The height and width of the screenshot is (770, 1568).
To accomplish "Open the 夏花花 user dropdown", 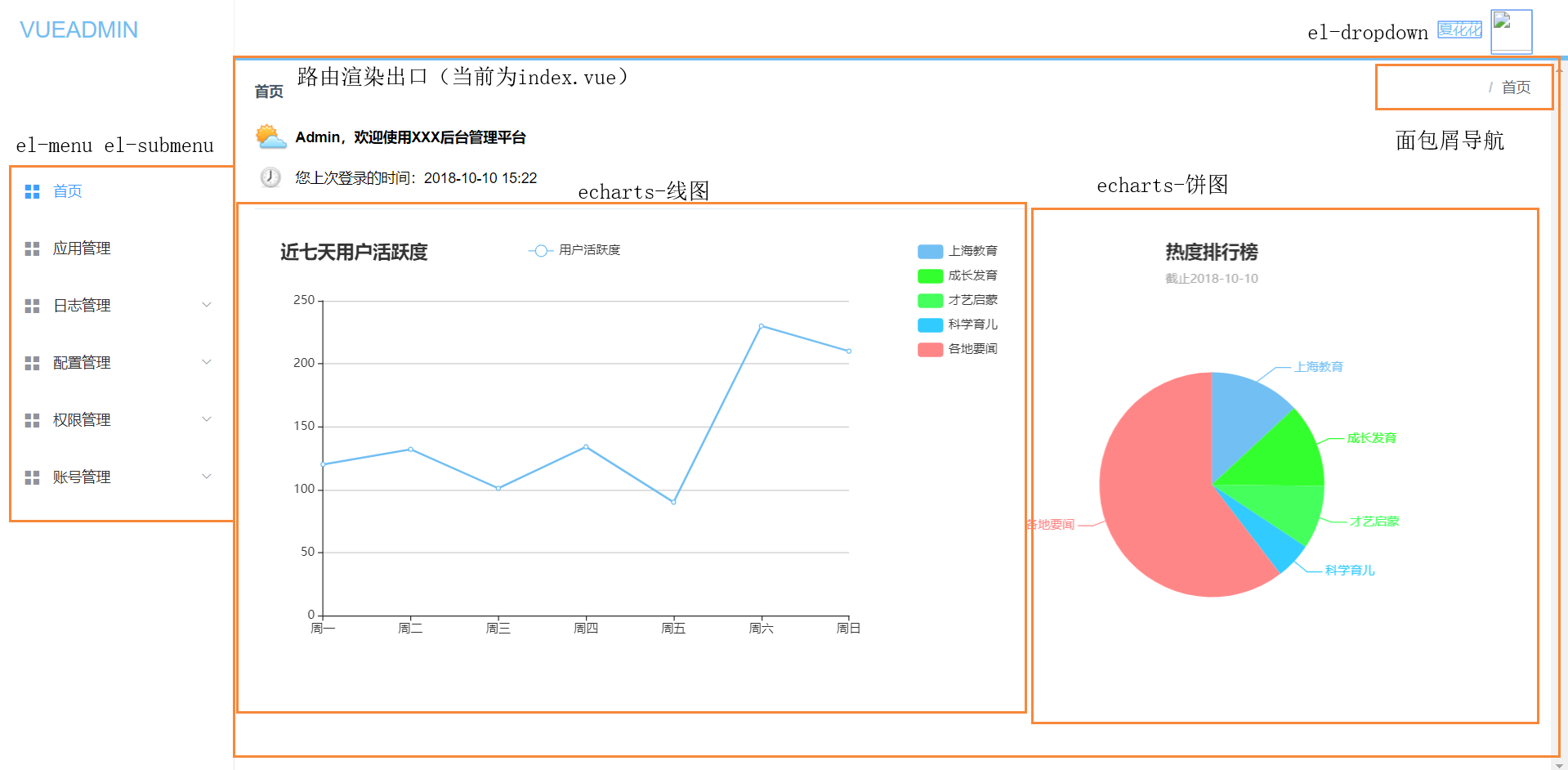I will pos(1459,30).
